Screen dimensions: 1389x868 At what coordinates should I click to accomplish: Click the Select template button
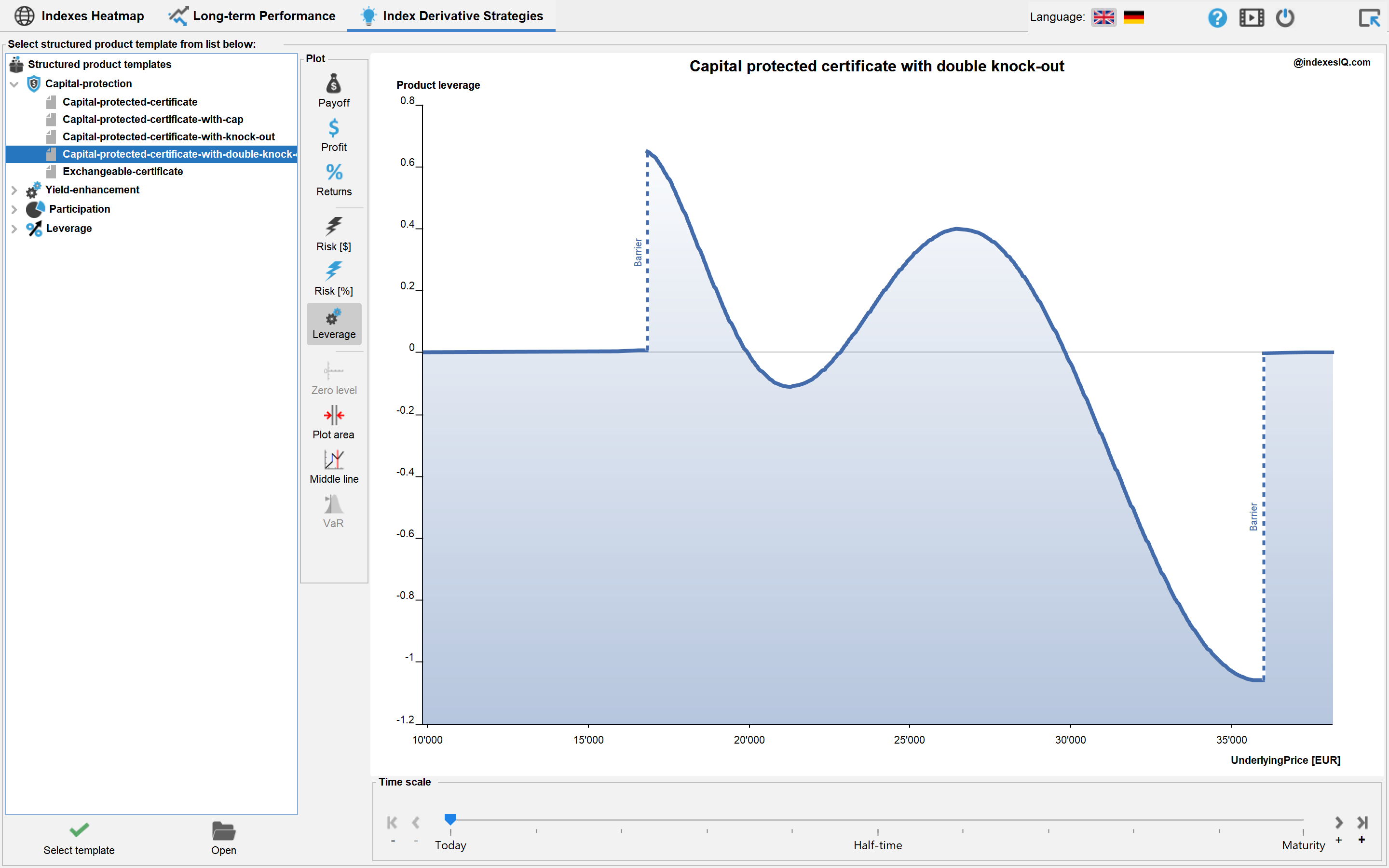(x=79, y=839)
